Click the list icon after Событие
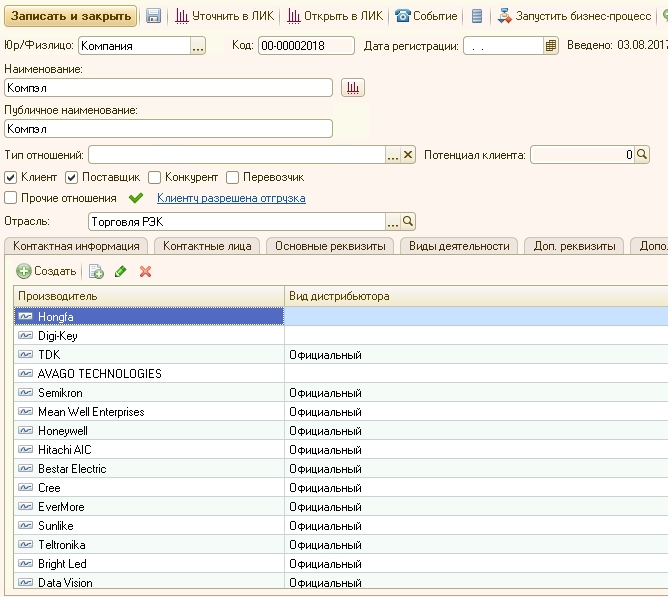Image resolution: width=668 pixels, height=597 pixels. (477, 16)
